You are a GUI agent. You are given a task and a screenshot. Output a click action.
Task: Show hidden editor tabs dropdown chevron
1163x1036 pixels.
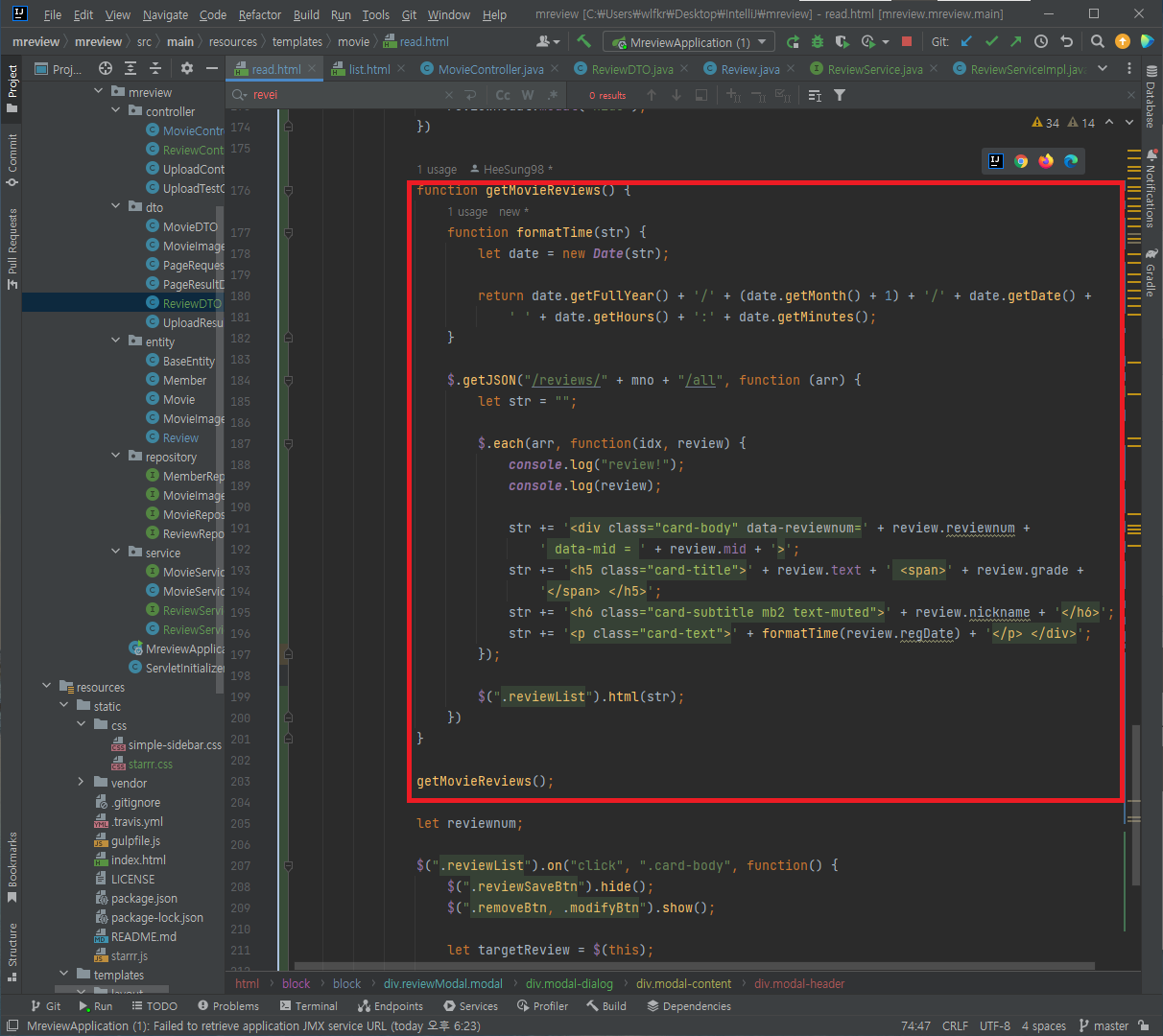click(1103, 68)
